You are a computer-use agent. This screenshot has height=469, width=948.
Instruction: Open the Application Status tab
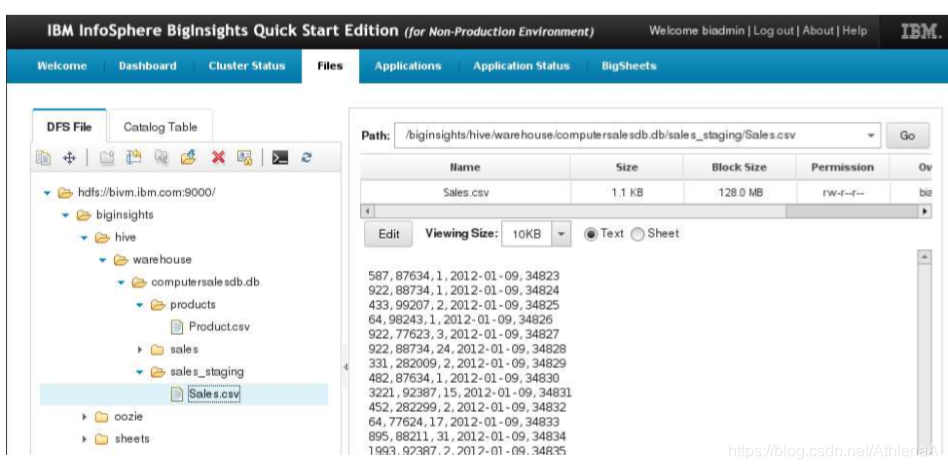pos(521,66)
